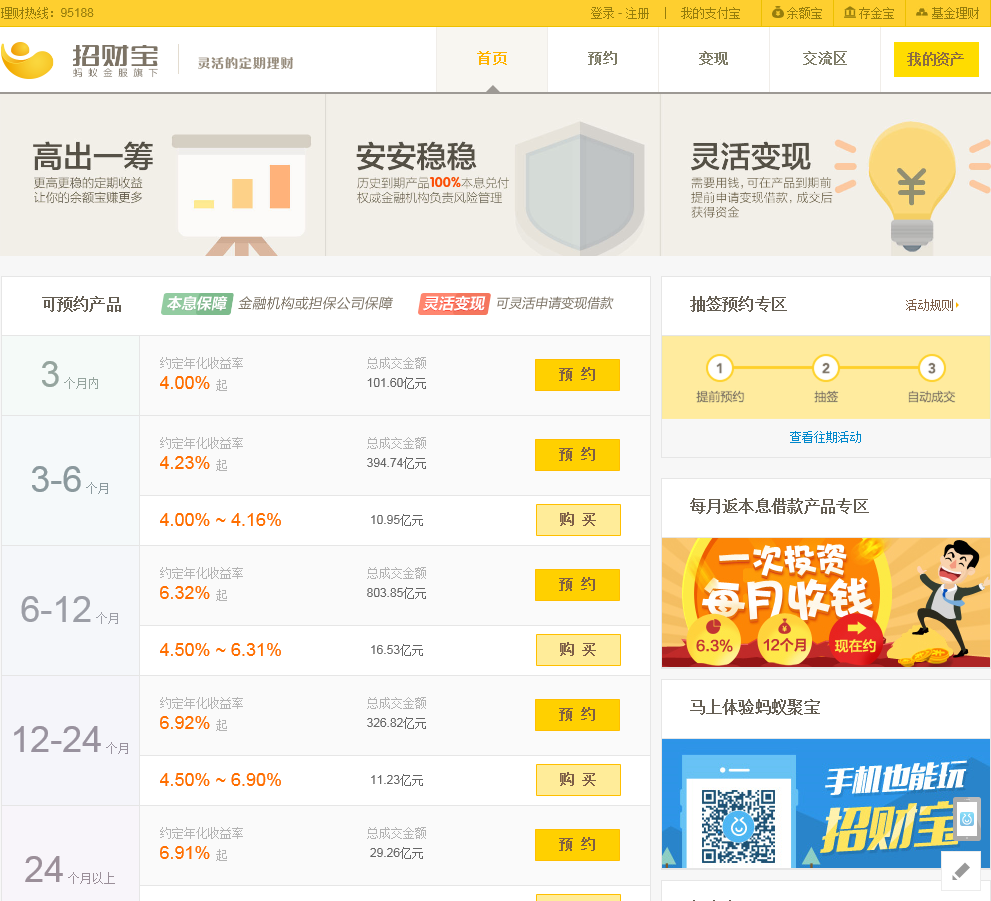
Task: Open 我的资产 button
Action: (x=936, y=59)
